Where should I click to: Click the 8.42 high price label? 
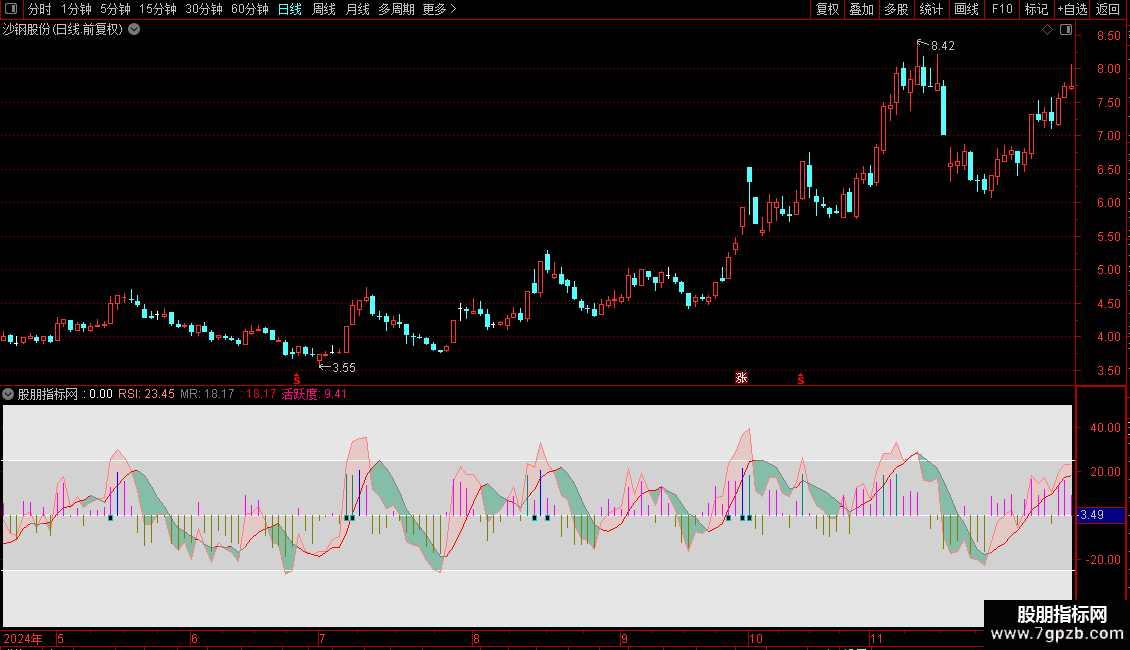[943, 46]
